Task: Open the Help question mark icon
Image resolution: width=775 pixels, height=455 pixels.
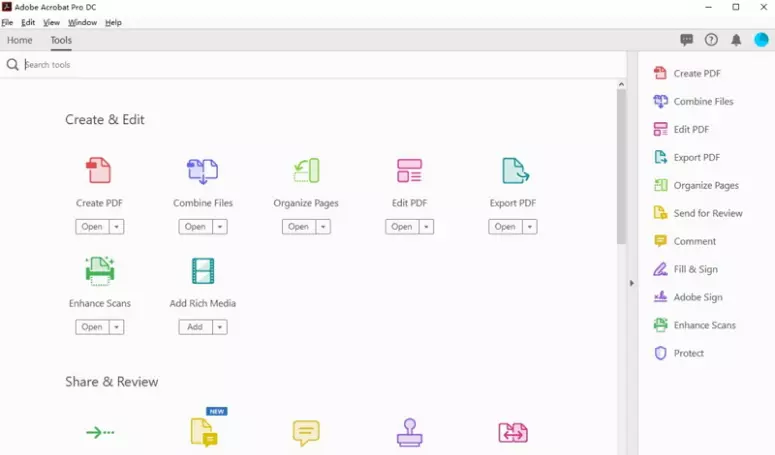Action: pos(711,40)
